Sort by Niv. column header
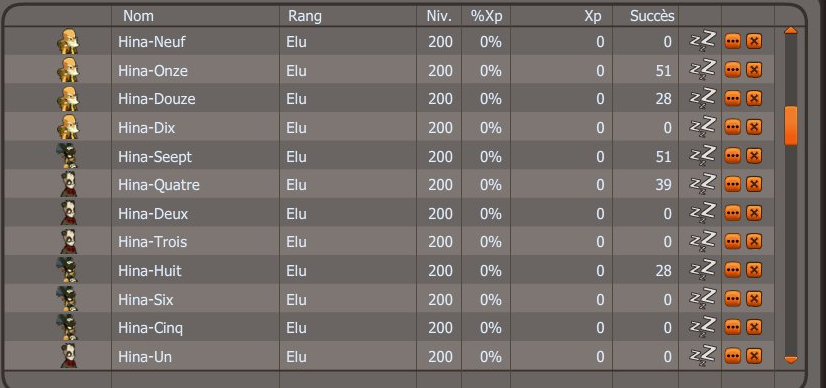 pos(439,16)
